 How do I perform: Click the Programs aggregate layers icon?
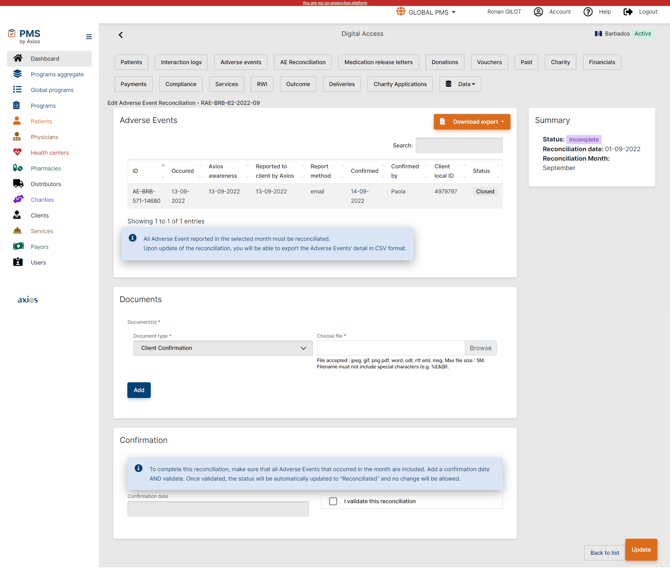(17, 74)
